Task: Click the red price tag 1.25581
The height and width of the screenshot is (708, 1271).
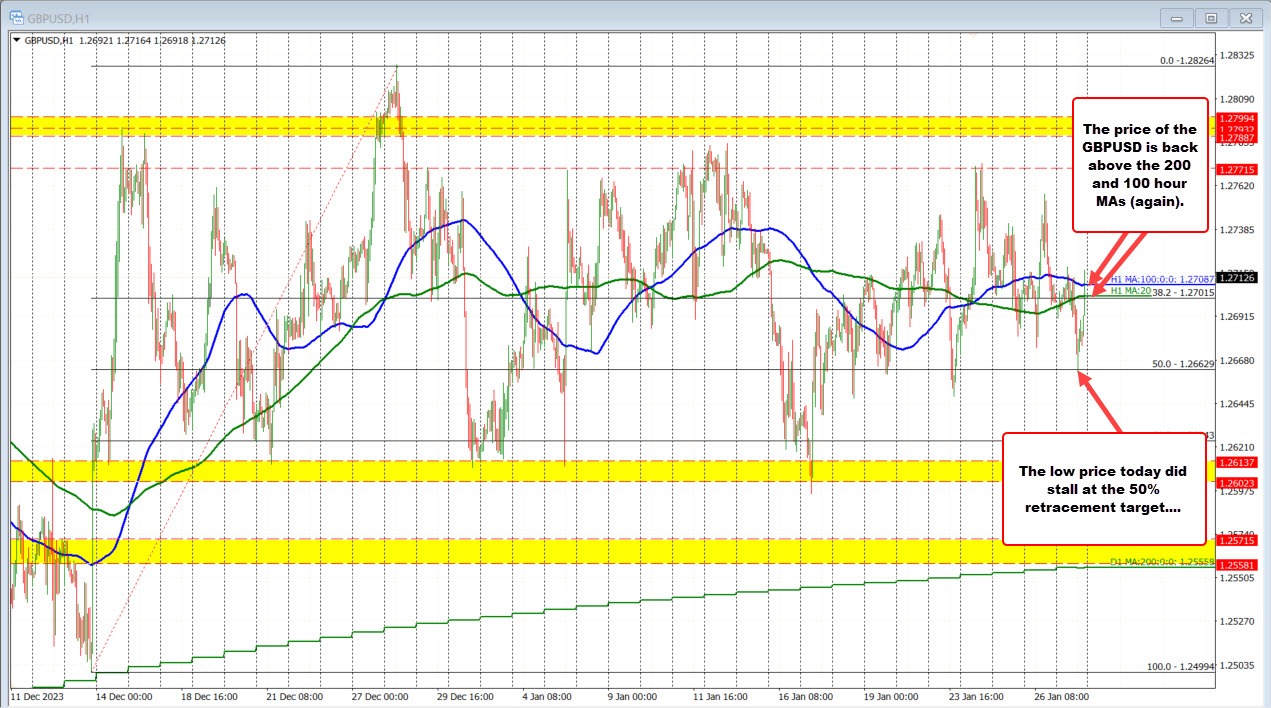Action: (x=1239, y=564)
